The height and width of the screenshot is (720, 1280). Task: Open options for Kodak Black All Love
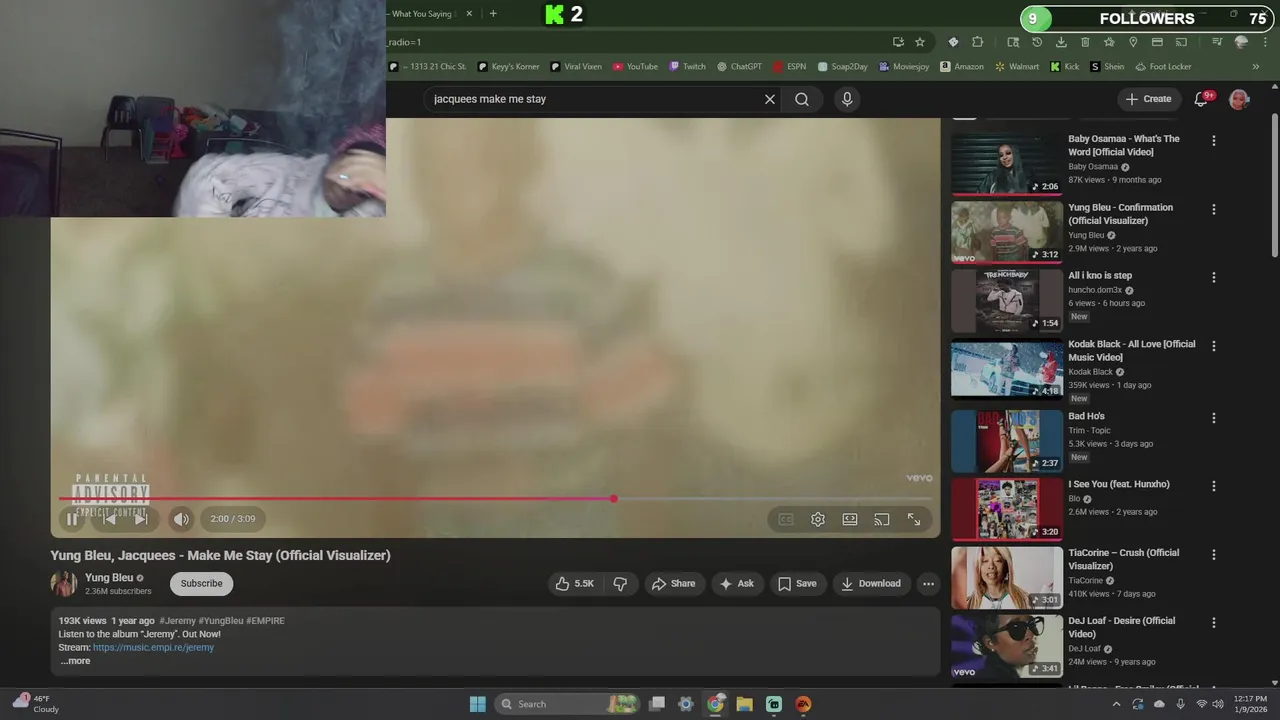[1214, 346]
